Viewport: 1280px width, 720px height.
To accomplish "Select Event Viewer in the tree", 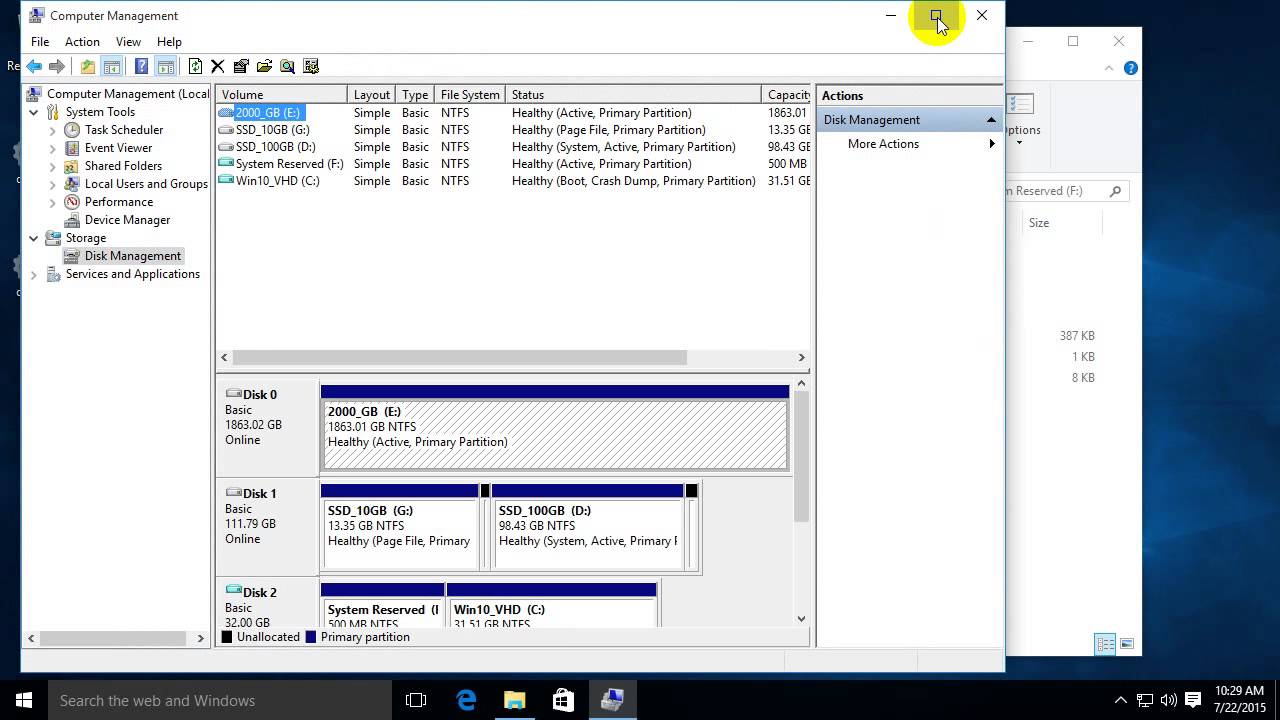I will (x=118, y=148).
